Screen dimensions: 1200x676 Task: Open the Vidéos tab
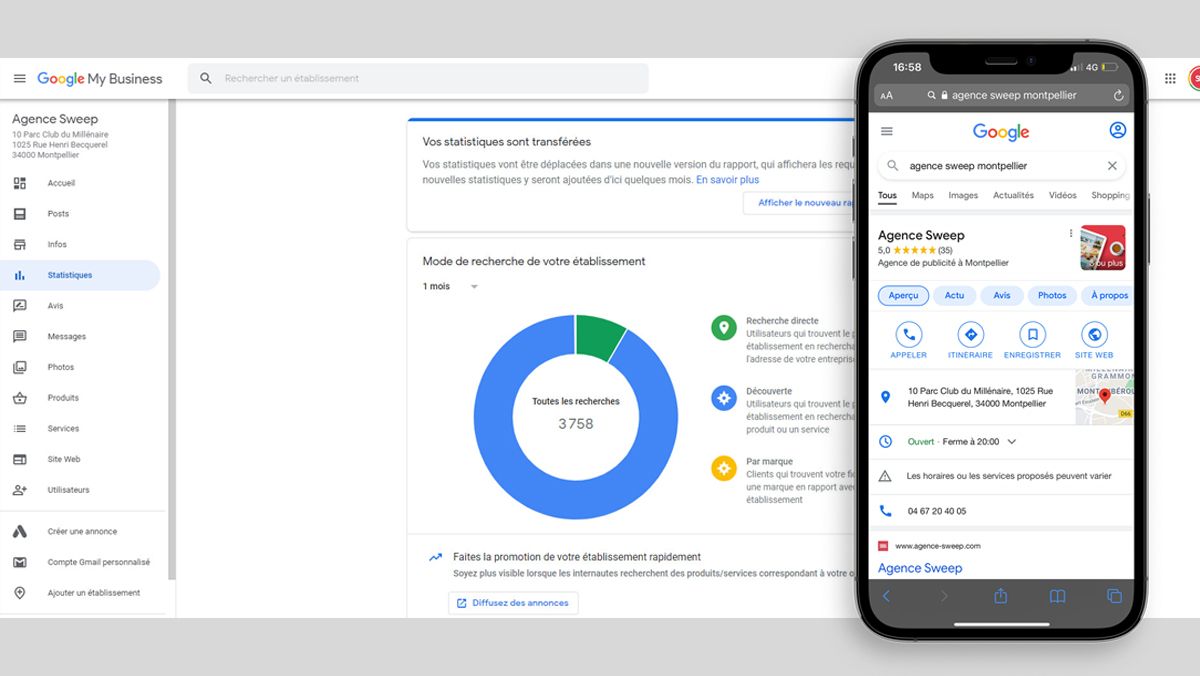(x=1063, y=196)
